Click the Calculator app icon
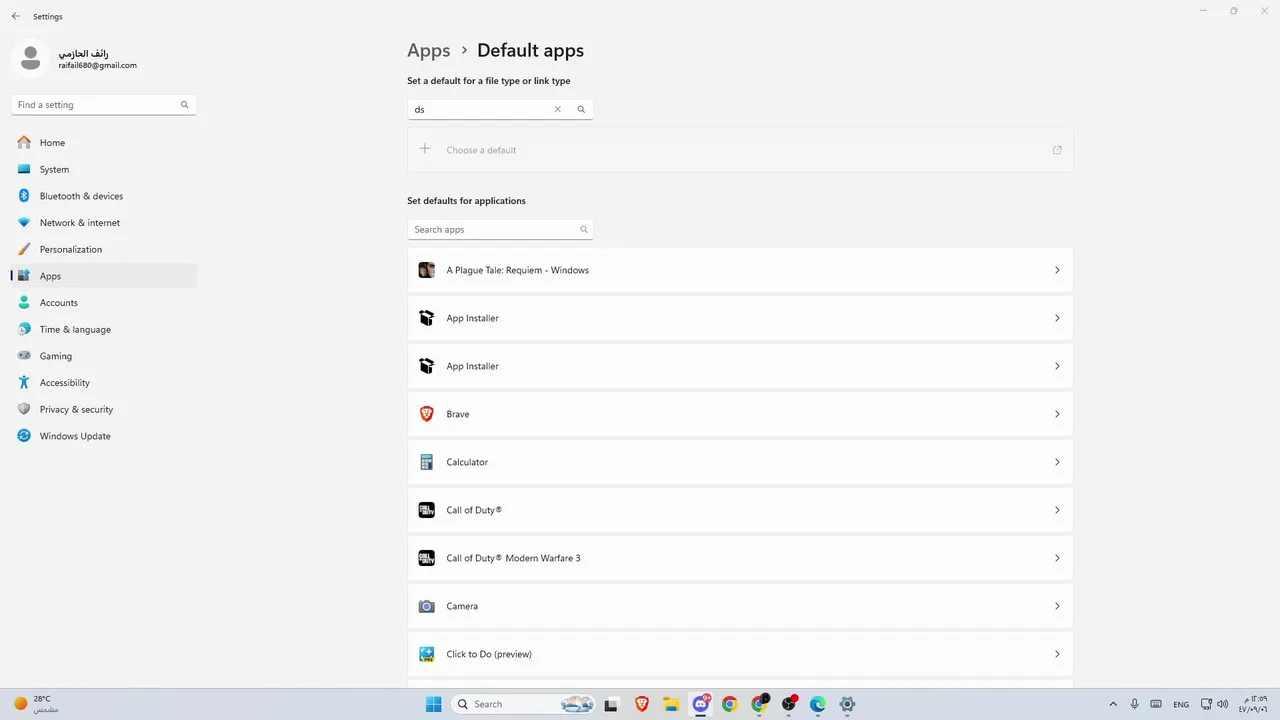Viewport: 1280px width, 720px height. (x=427, y=462)
